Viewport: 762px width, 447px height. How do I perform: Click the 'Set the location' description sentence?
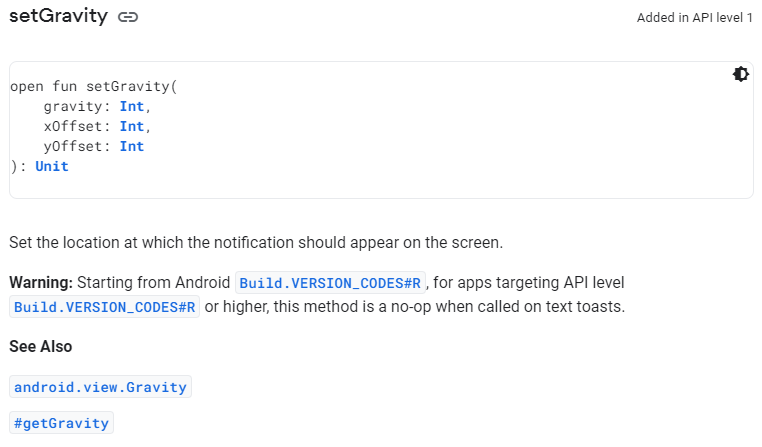[256, 242]
